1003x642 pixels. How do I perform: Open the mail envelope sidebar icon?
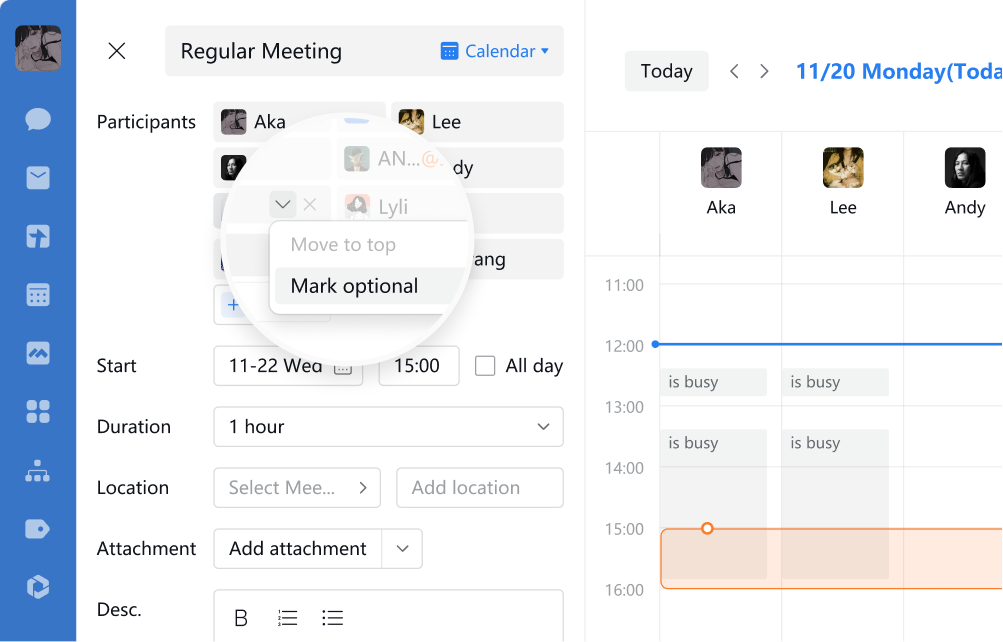tap(38, 178)
